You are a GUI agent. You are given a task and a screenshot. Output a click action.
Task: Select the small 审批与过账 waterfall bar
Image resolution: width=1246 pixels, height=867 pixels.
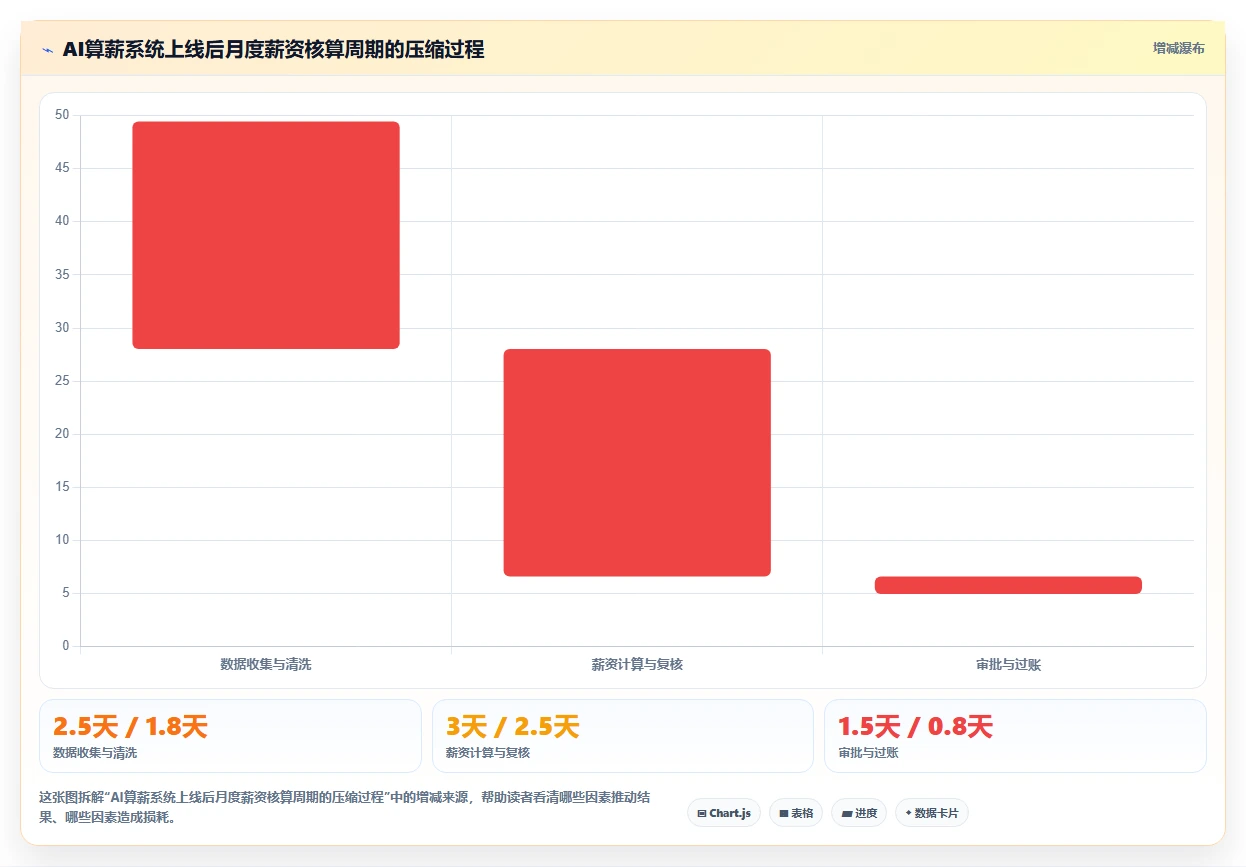tap(1008, 585)
